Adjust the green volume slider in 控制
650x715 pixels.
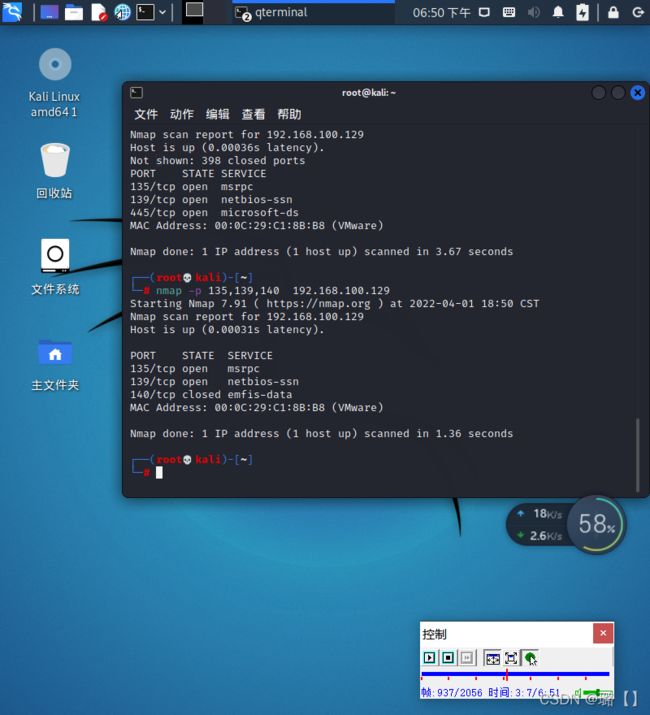click(x=598, y=693)
